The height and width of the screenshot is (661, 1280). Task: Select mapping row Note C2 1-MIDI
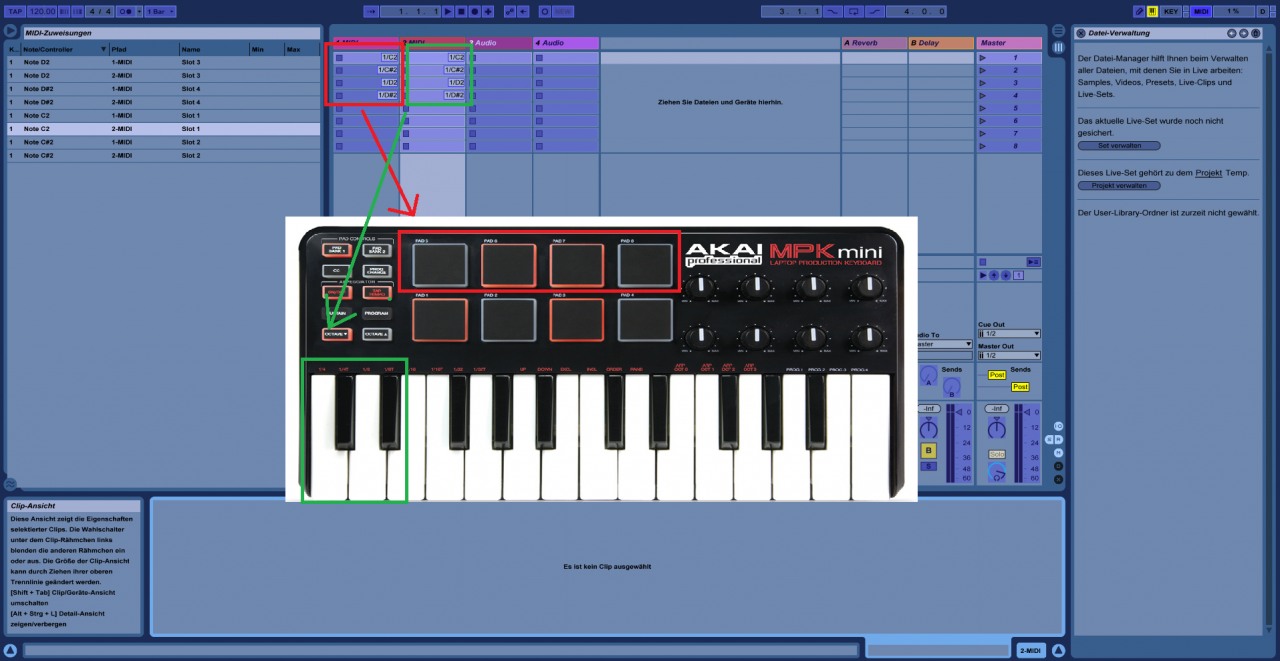tap(164, 115)
